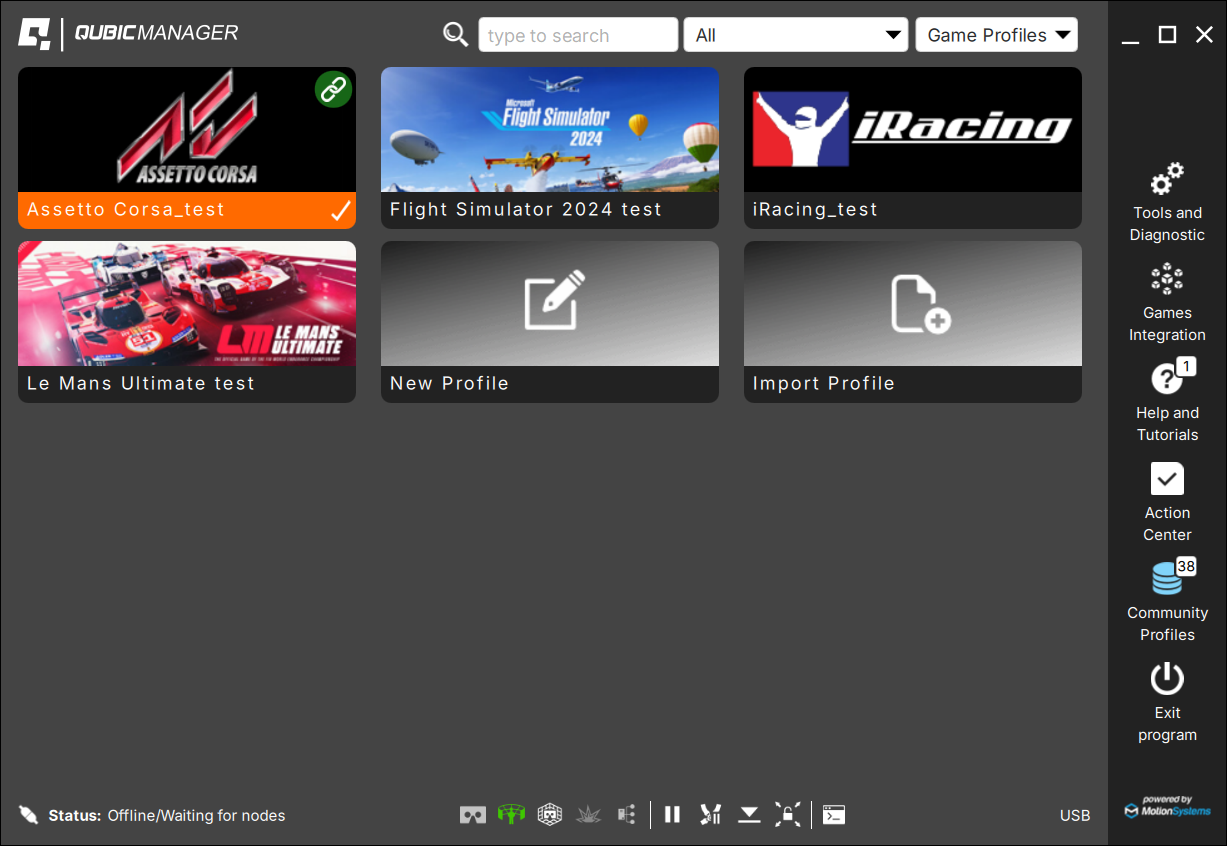The width and height of the screenshot is (1227, 846).
Task: Toggle pause motion button in status bar
Action: click(x=672, y=815)
